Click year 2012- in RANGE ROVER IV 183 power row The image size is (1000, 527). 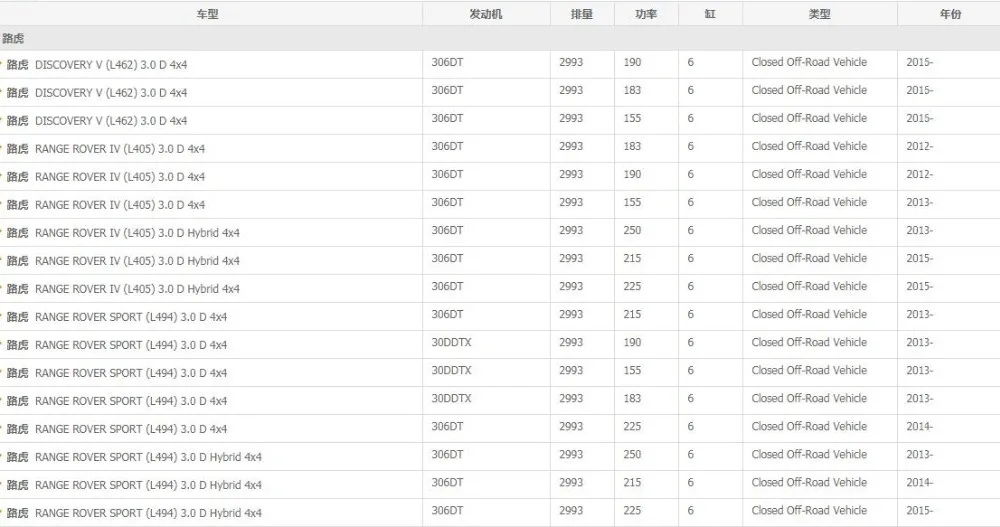920,146
